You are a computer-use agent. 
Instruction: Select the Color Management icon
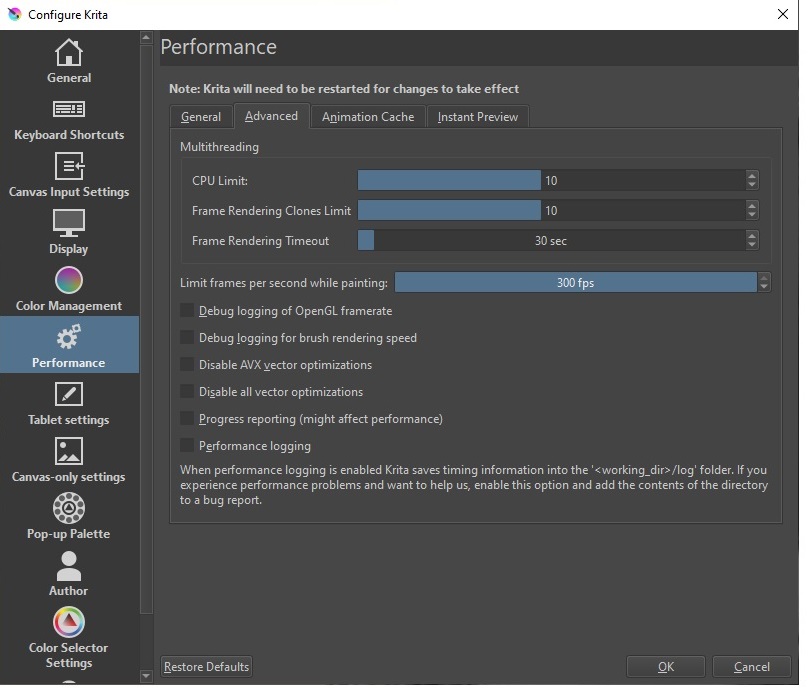point(69,280)
